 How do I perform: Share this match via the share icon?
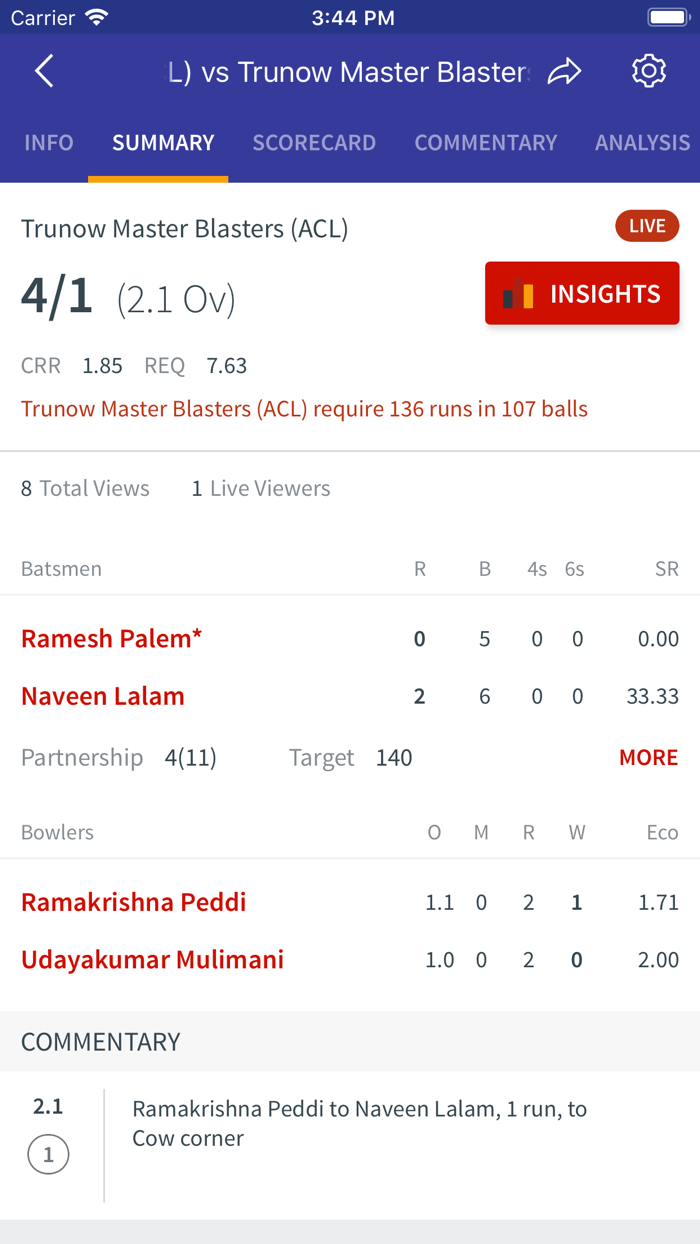pyautogui.click(x=564, y=70)
